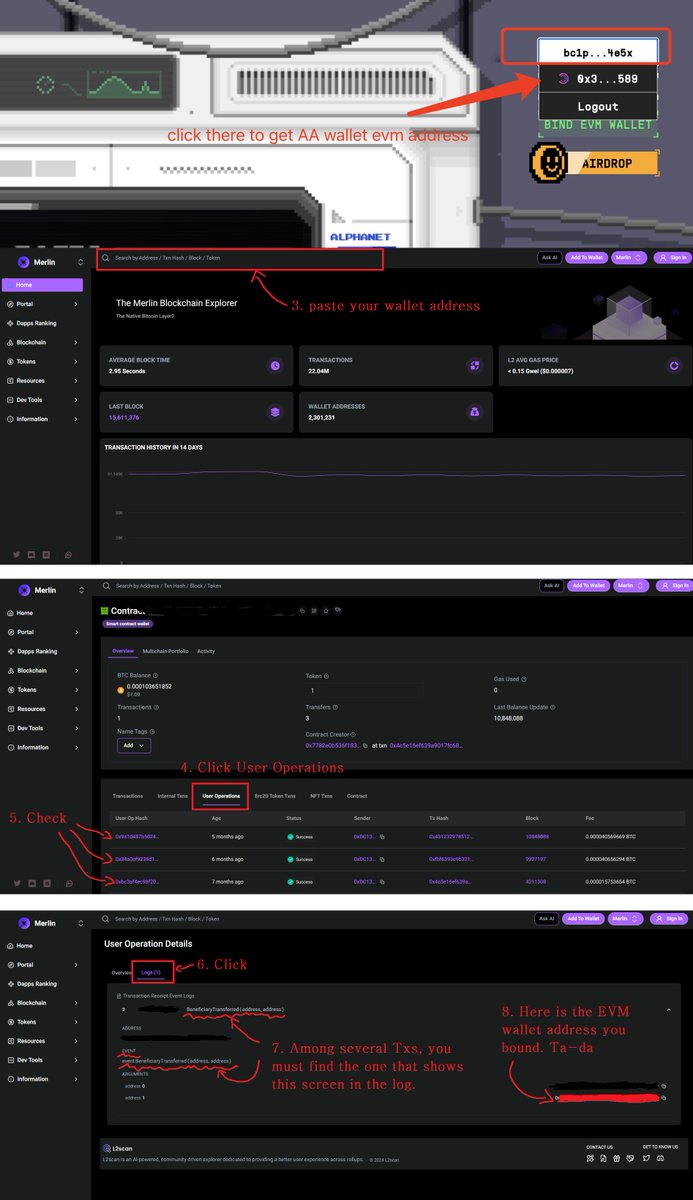Open Contract Creator address 0x7782e0b536f183...

pos(332,745)
